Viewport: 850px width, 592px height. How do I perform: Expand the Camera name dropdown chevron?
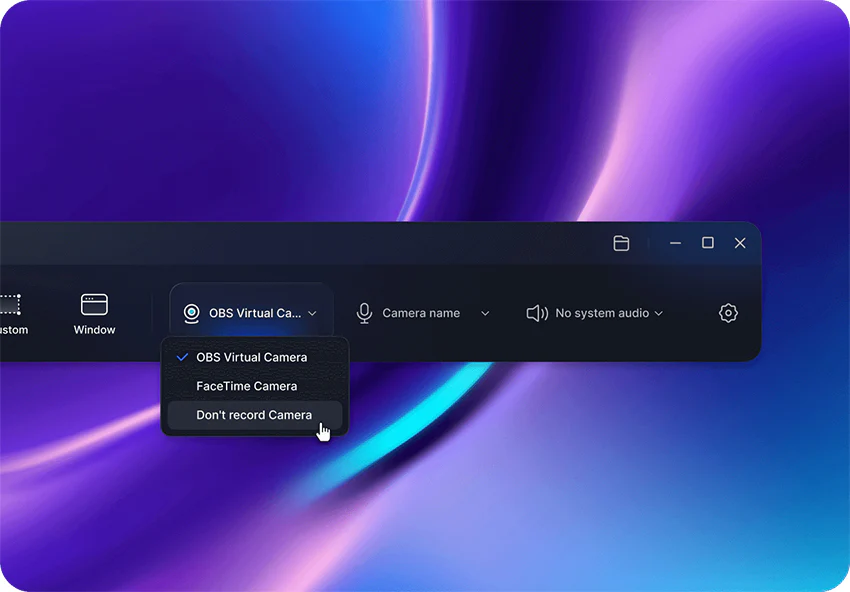(x=485, y=313)
